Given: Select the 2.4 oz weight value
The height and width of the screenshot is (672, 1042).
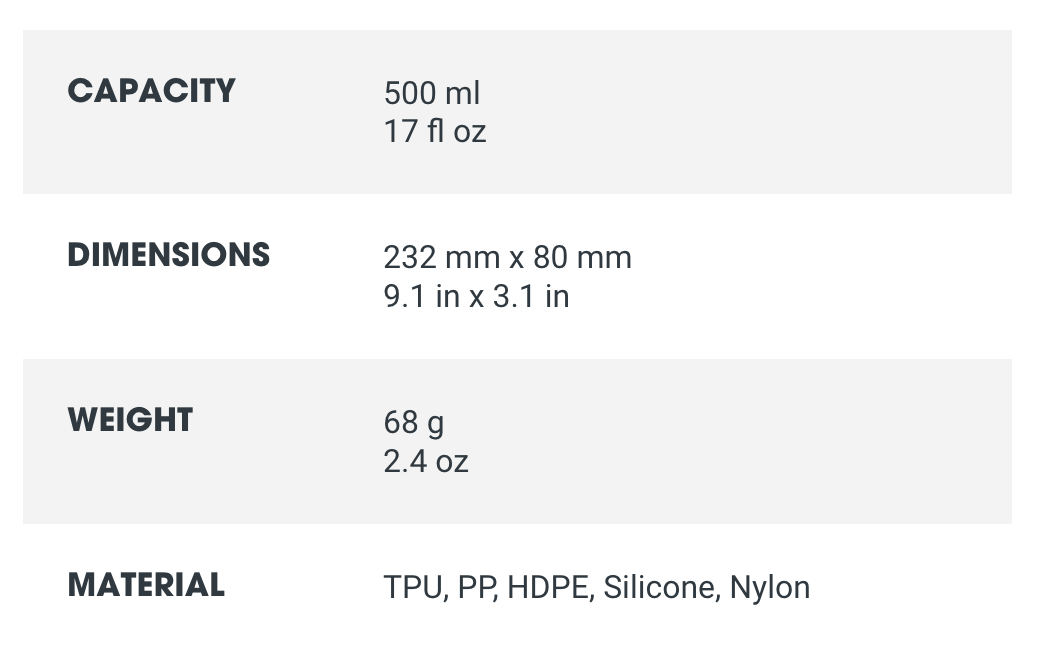Looking at the screenshot, I should (x=425, y=461).
